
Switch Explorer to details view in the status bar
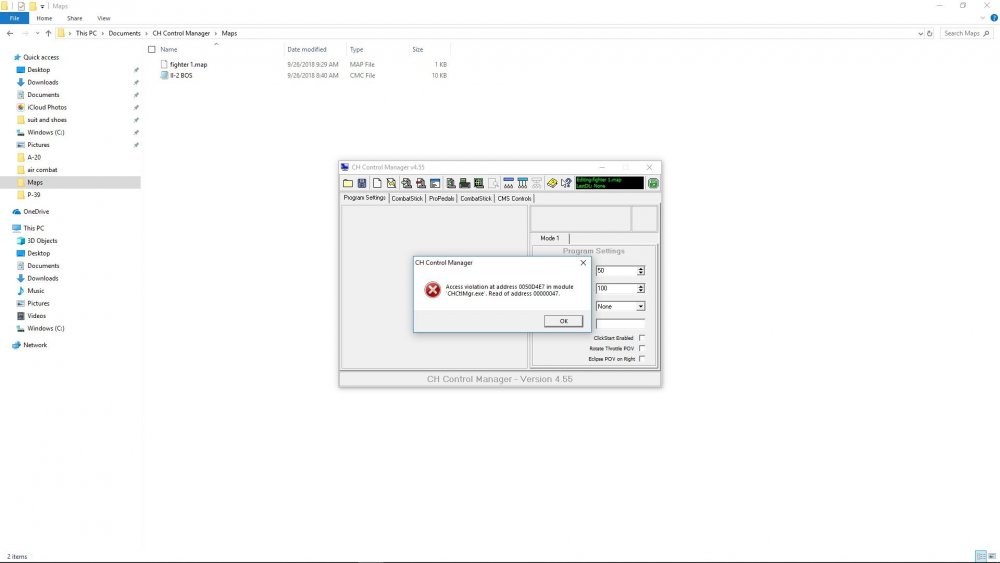[981, 556]
